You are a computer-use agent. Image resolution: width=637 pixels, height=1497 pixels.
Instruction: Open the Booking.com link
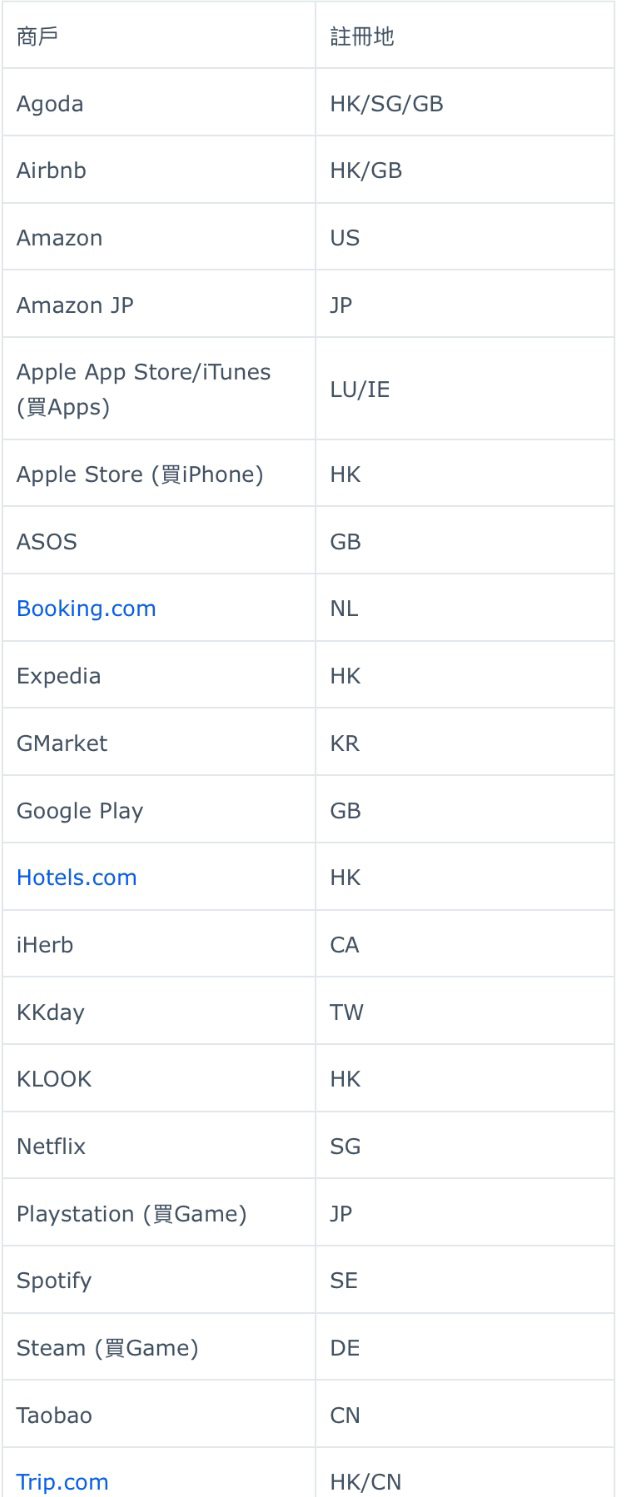pos(86,608)
